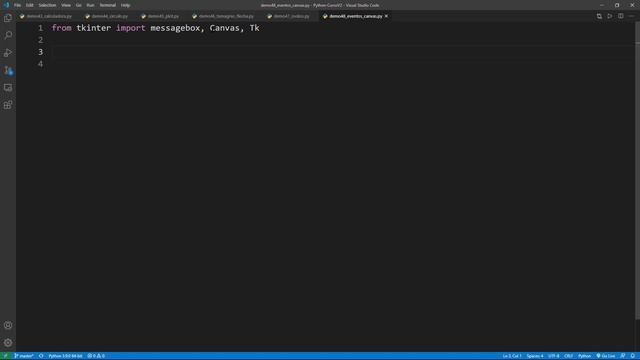Click the word tkinter in line 1
This screenshot has height=360, width=640.
pyautogui.click(x=93, y=28)
